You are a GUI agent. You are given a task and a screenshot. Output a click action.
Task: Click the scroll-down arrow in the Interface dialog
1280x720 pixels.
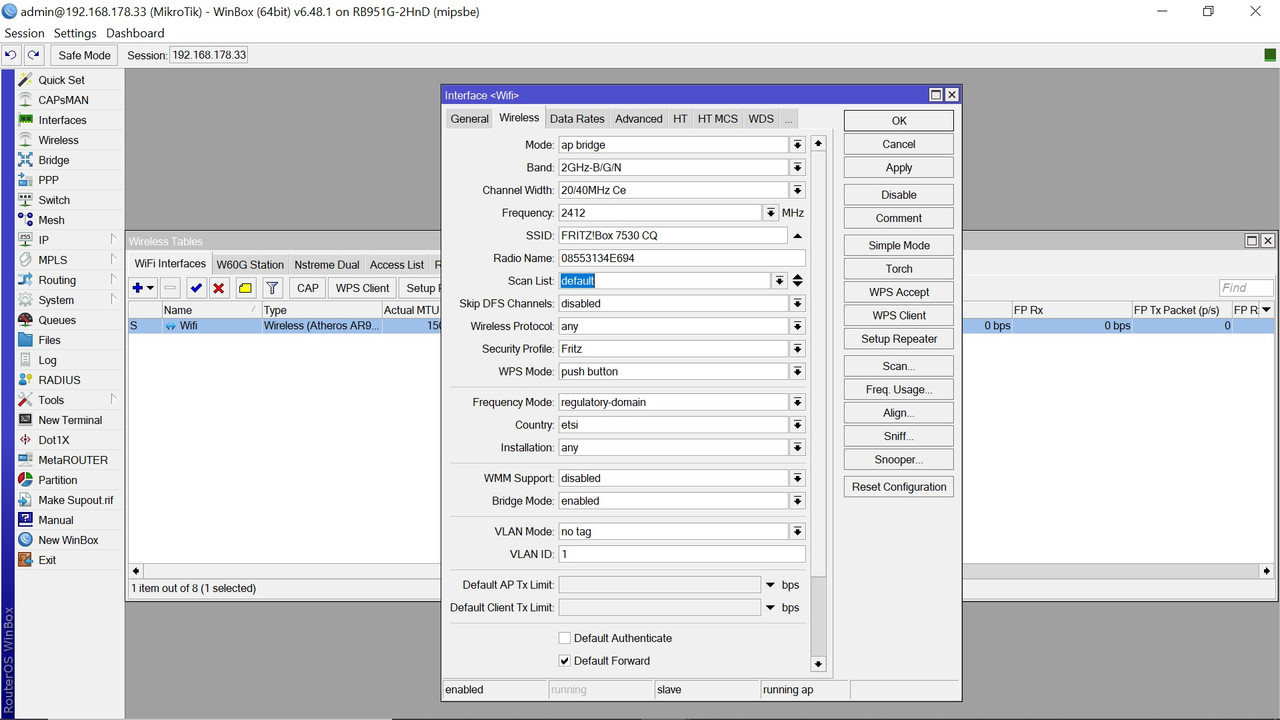point(818,664)
